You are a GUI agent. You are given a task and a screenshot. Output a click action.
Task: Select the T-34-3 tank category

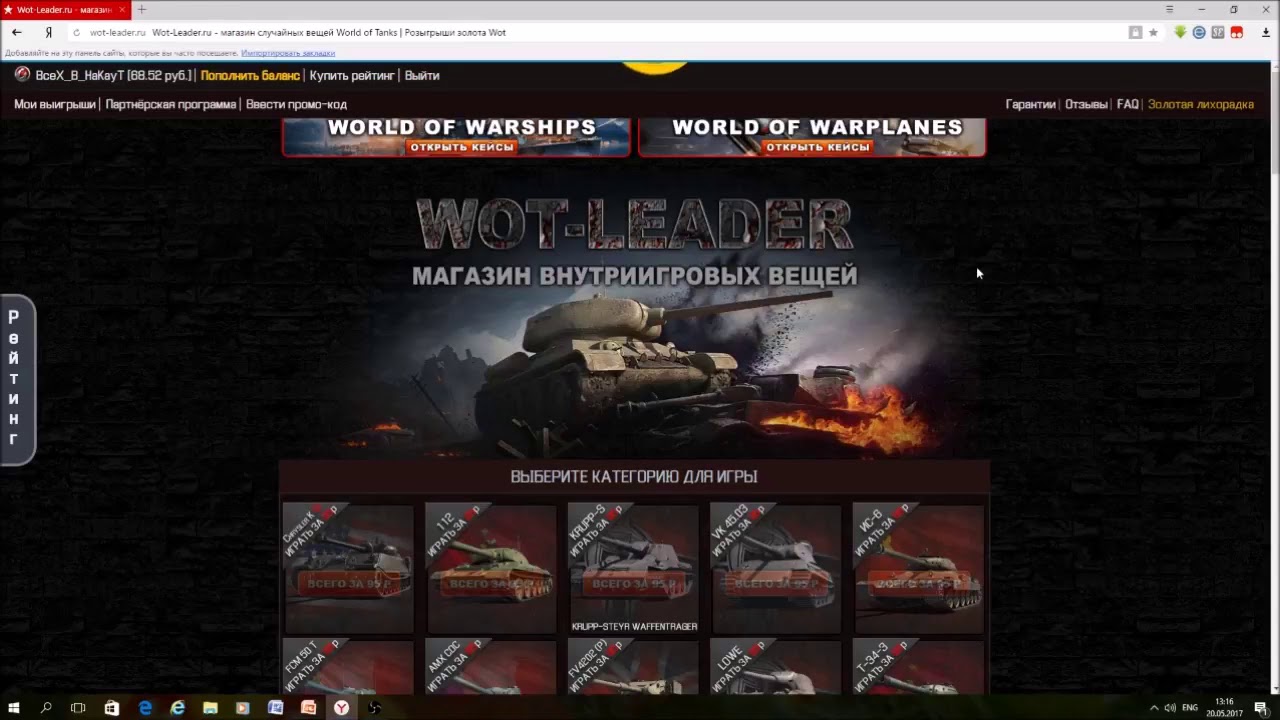[x=918, y=667]
